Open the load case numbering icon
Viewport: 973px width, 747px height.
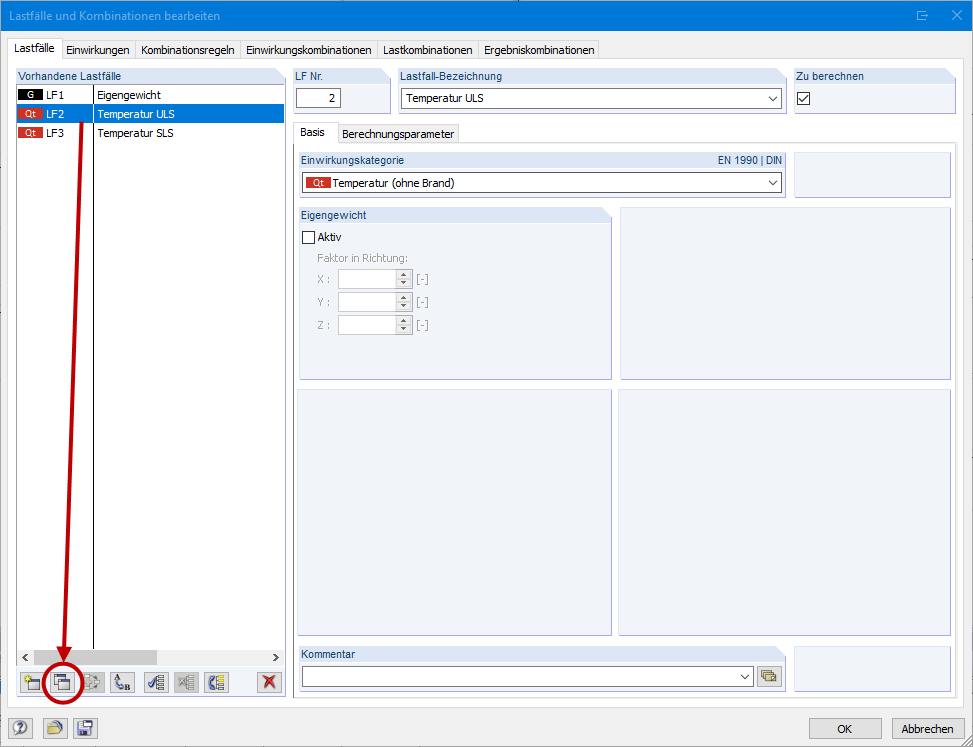click(x=92, y=682)
